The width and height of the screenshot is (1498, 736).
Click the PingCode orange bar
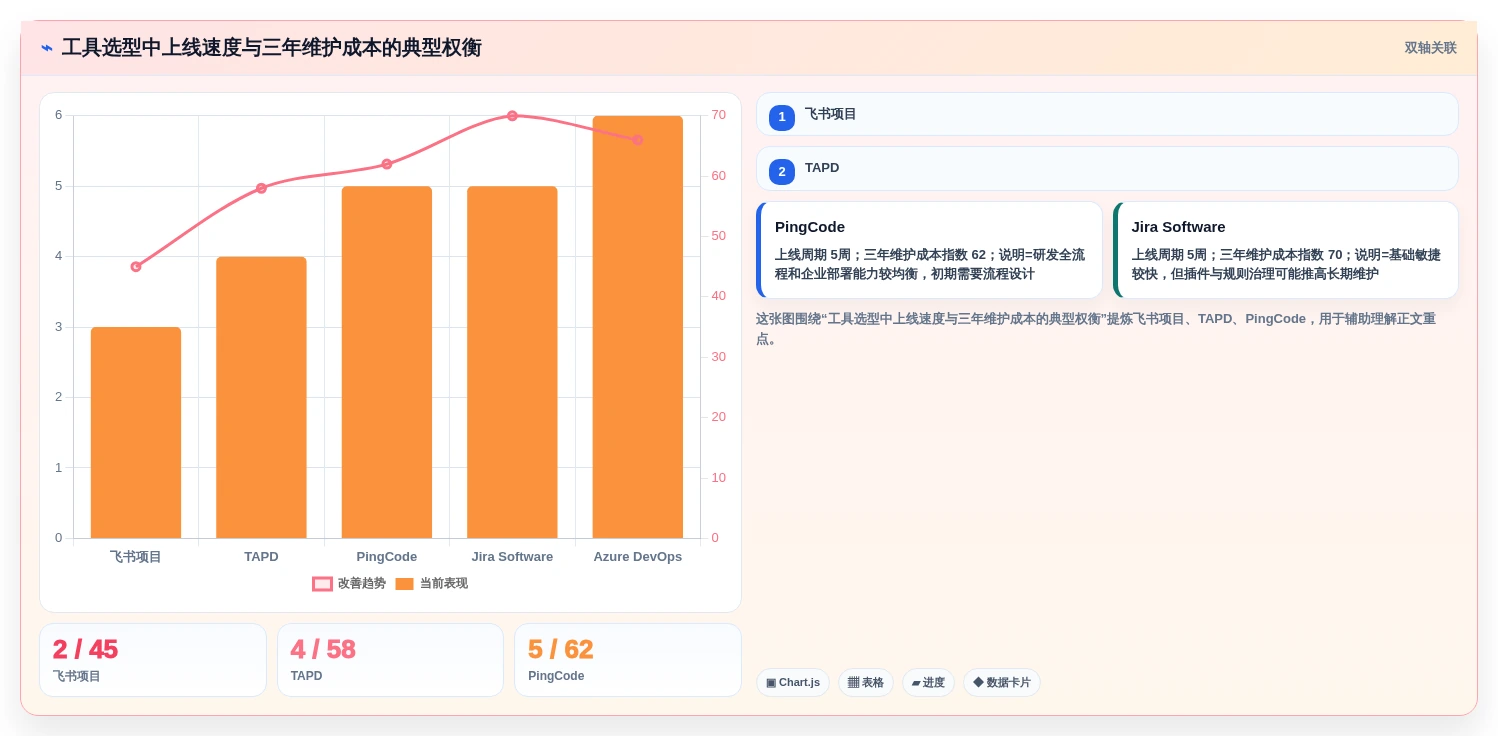coord(387,362)
